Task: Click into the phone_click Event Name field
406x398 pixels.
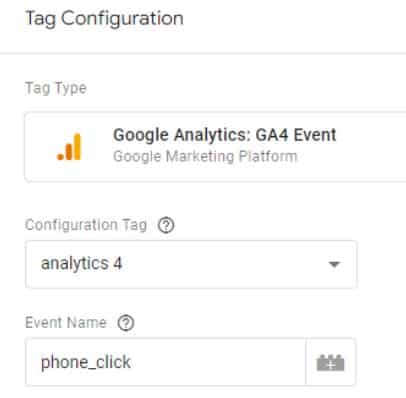Action: (x=165, y=362)
